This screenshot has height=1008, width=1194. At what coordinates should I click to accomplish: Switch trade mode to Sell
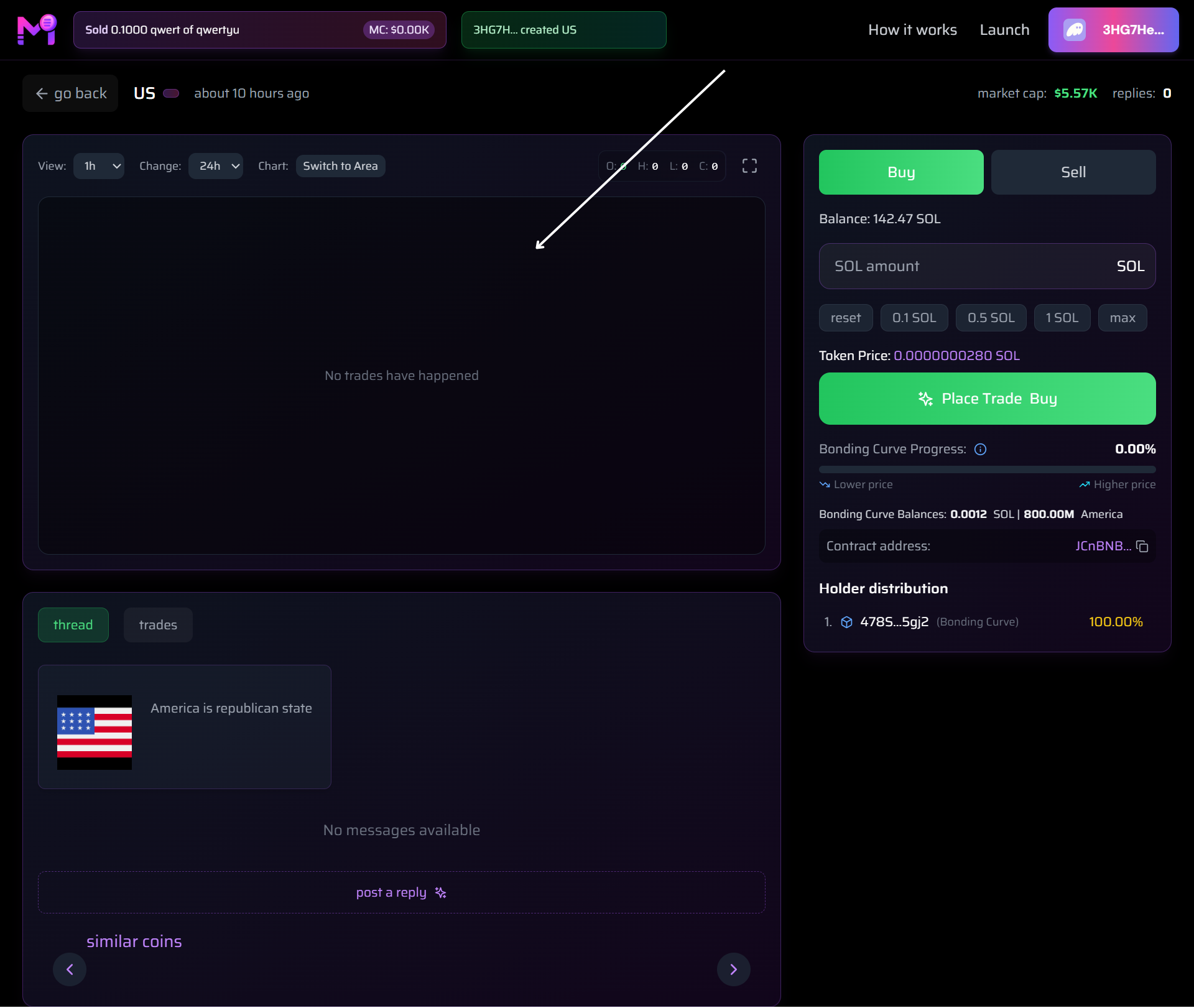tap(1073, 172)
